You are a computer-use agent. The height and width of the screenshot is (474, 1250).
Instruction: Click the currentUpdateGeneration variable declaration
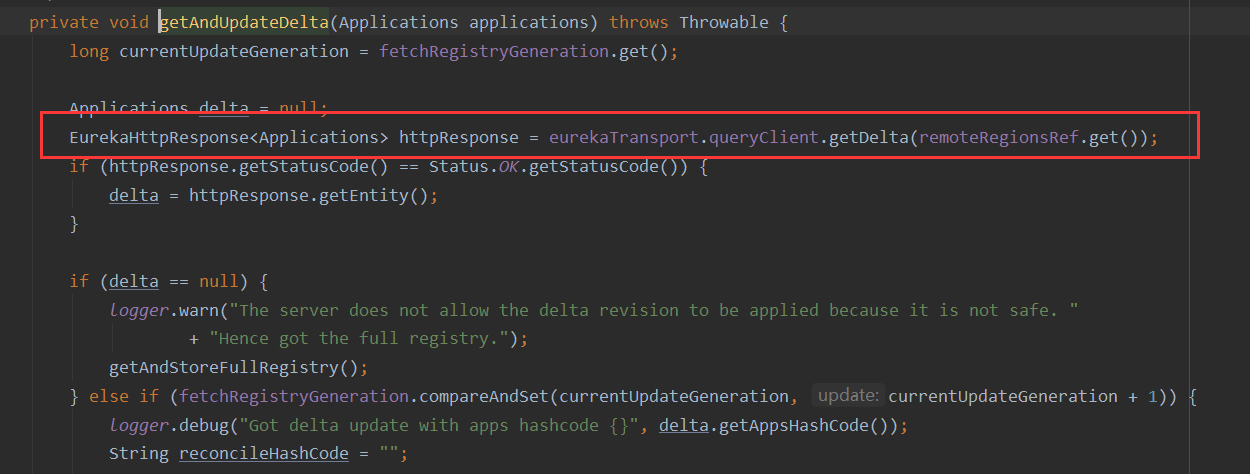tap(234, 51)
